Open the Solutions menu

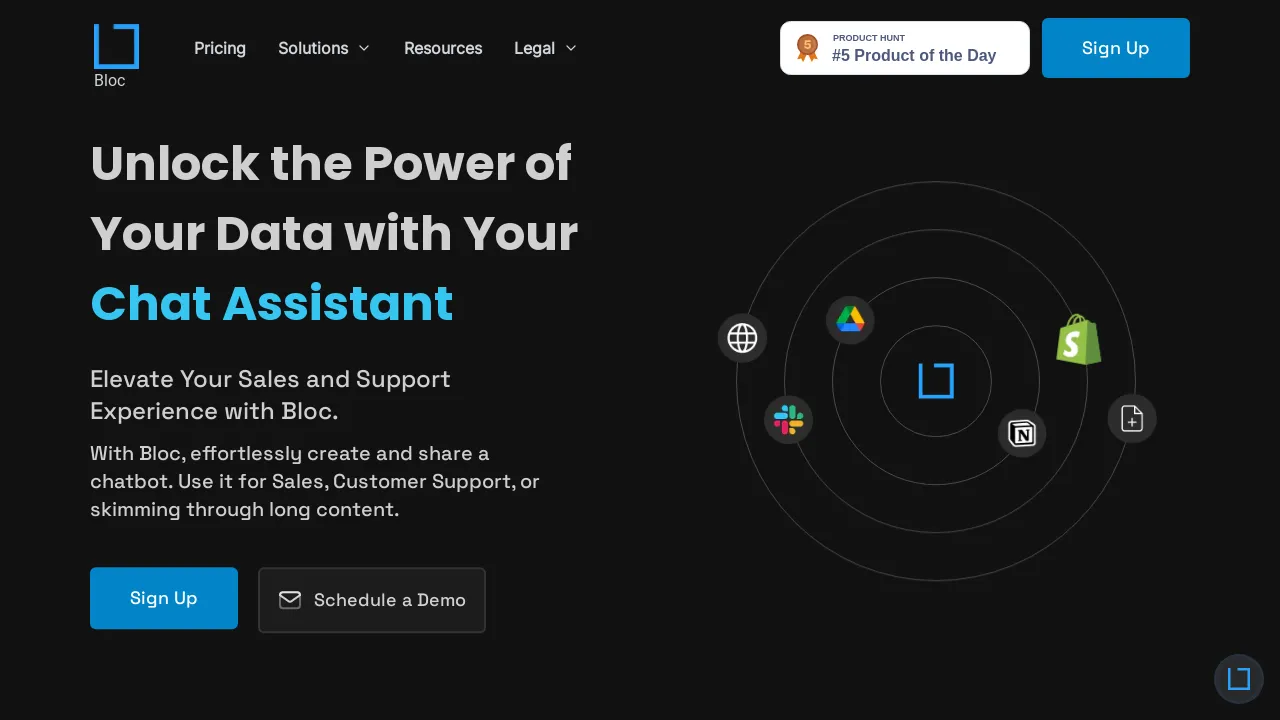324,48
